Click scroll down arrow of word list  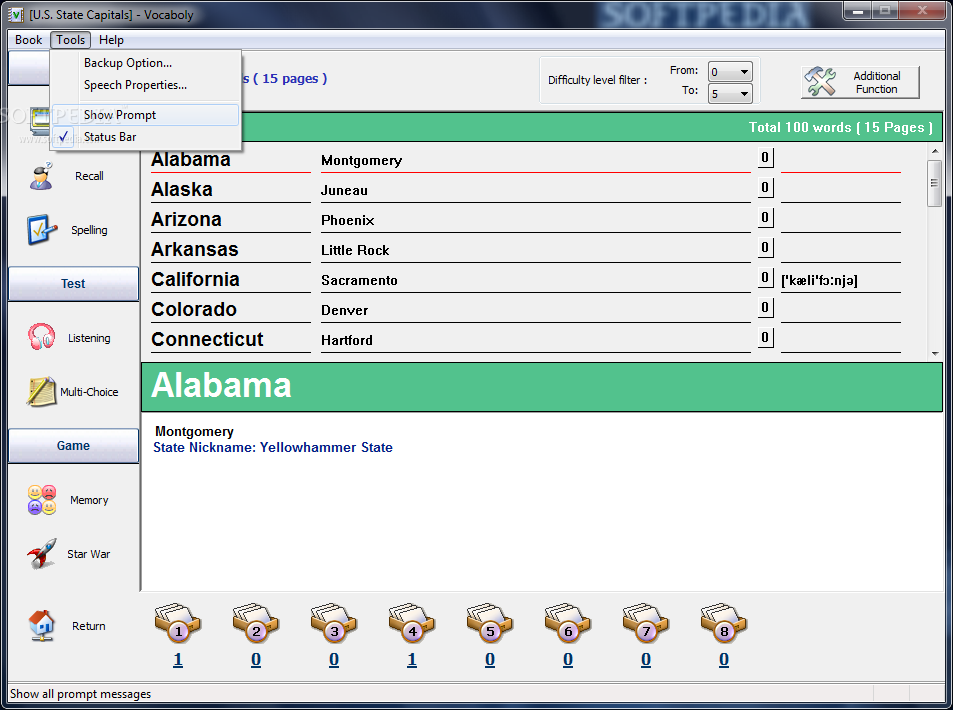coord(935,354)
